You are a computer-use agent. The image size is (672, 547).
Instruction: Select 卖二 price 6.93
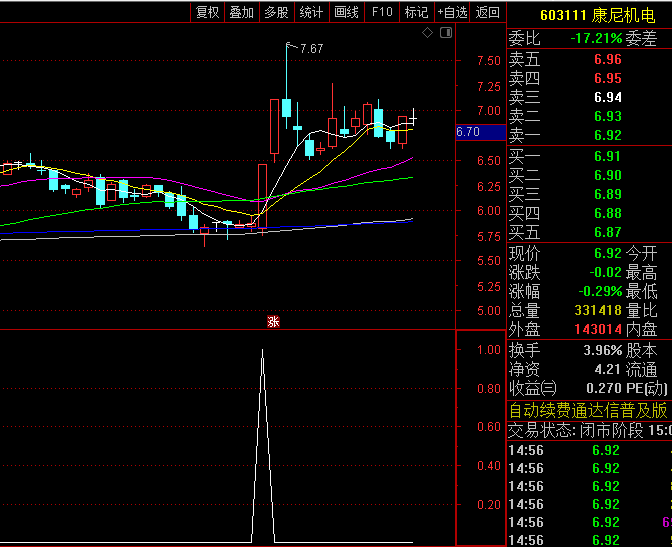click(x=608, y=116)
